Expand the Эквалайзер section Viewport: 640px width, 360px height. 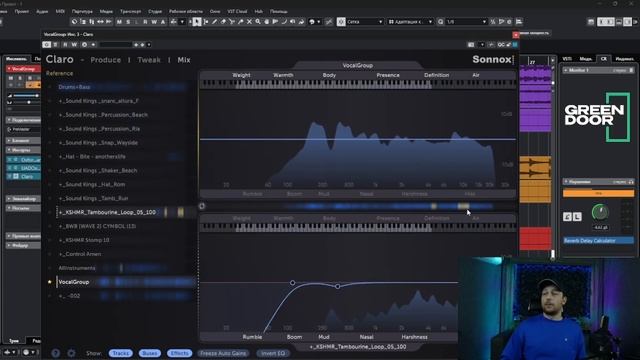23,199
